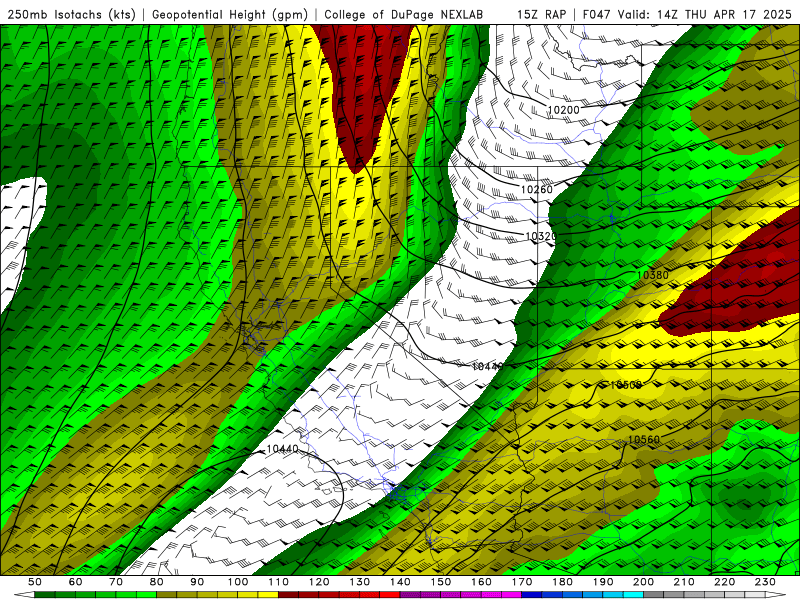Select the 10320 contour label

pyautogui.click(x=540, y=236)
